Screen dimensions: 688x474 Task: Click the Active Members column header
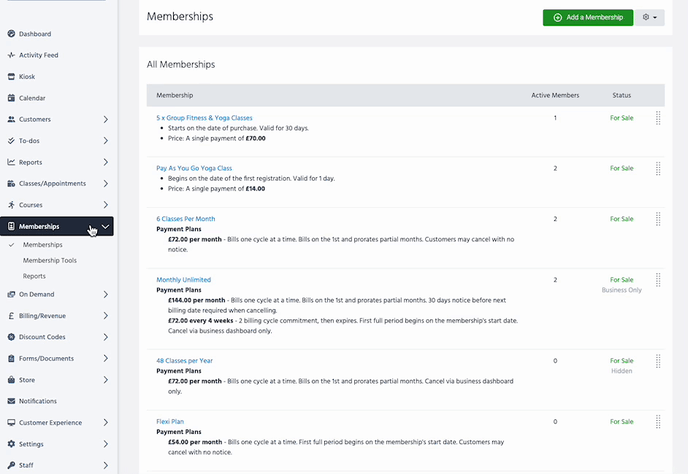[x=554, y=95]
